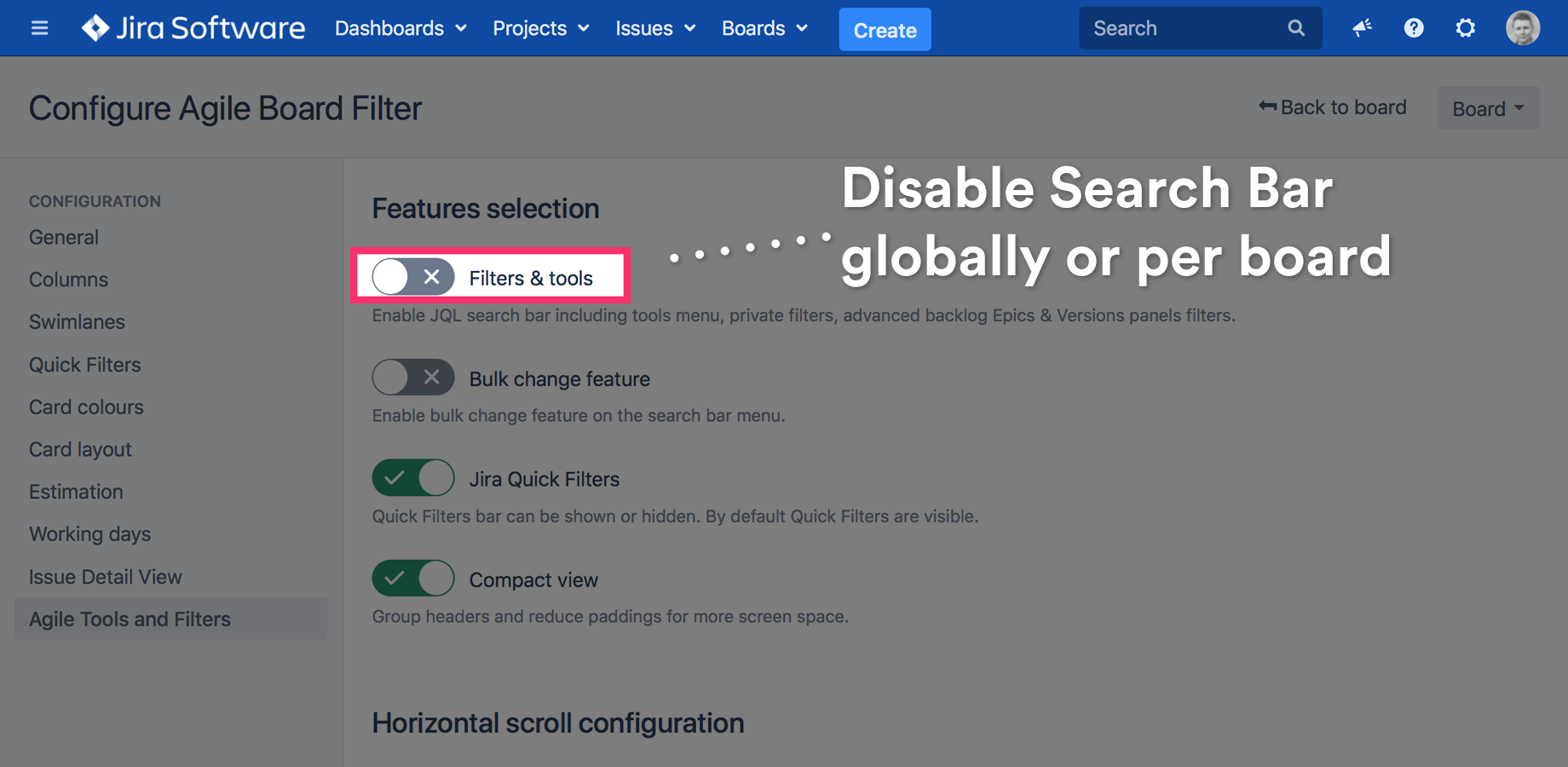The width and height of the screenshot is (1568, 767).
Task: Open the Issues dropdown in the navbar
Action: click(x=655, y=28)
